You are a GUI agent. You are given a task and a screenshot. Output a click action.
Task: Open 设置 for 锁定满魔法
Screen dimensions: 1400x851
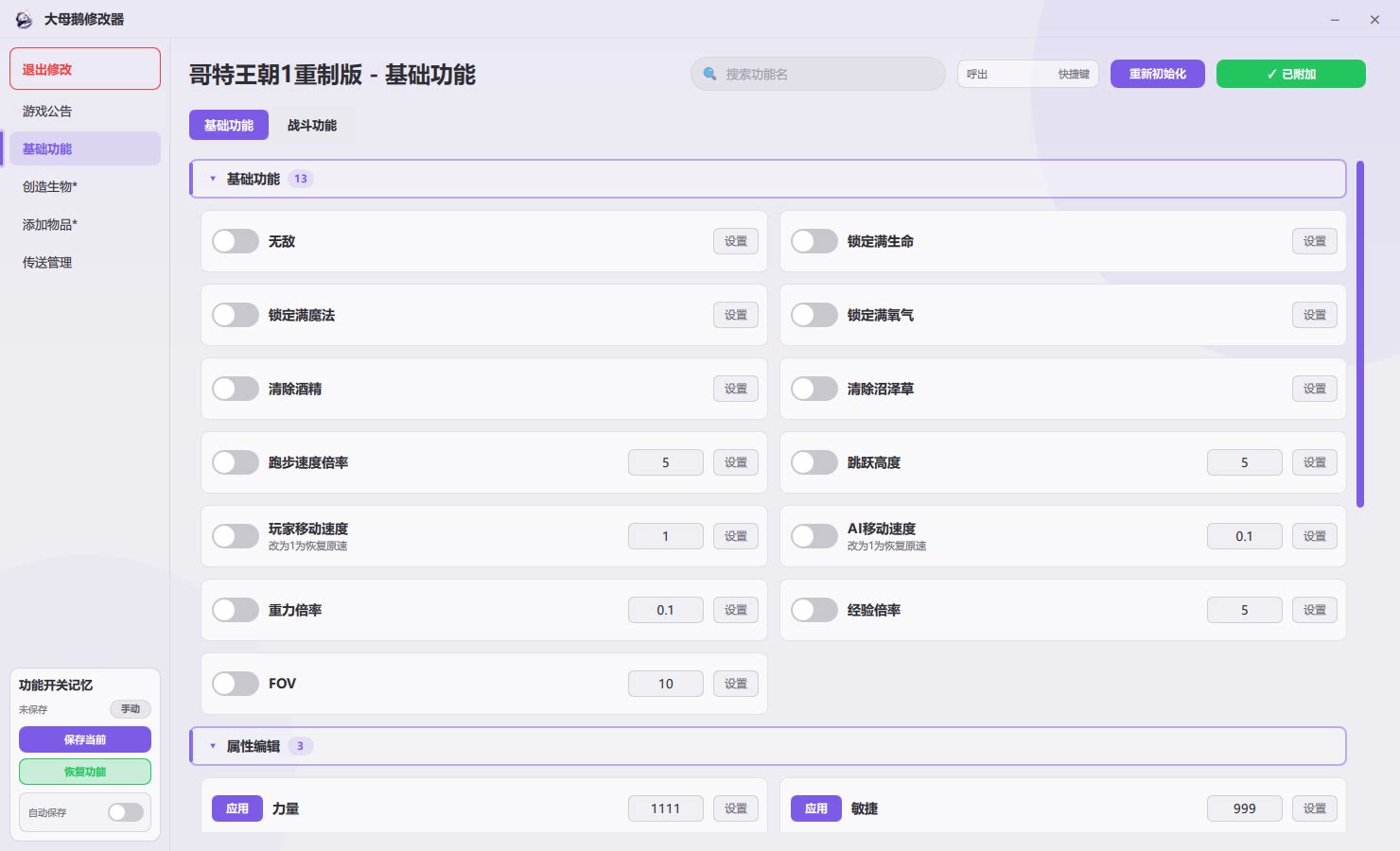[736, 315]
